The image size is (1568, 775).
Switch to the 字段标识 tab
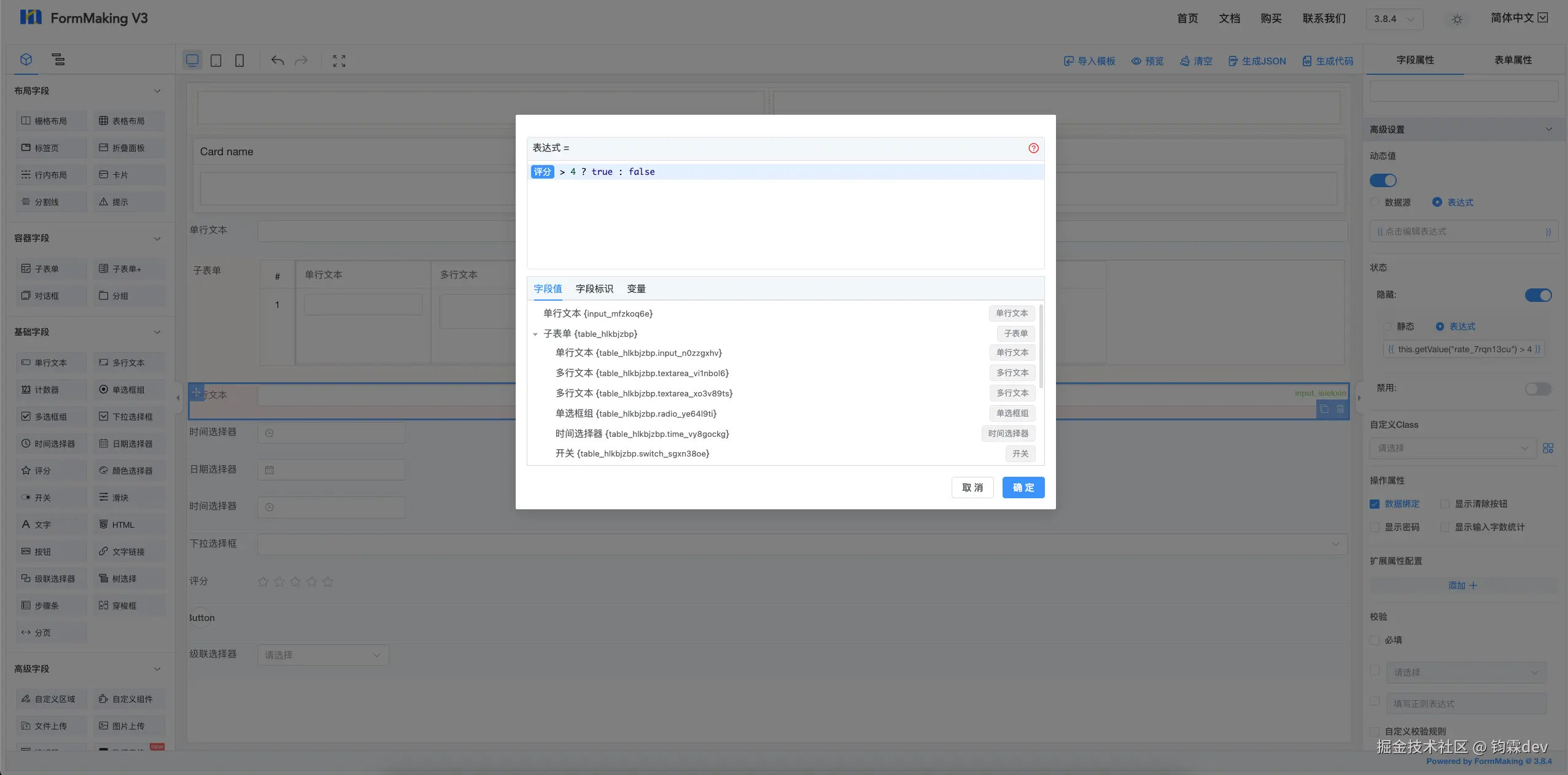594,289
